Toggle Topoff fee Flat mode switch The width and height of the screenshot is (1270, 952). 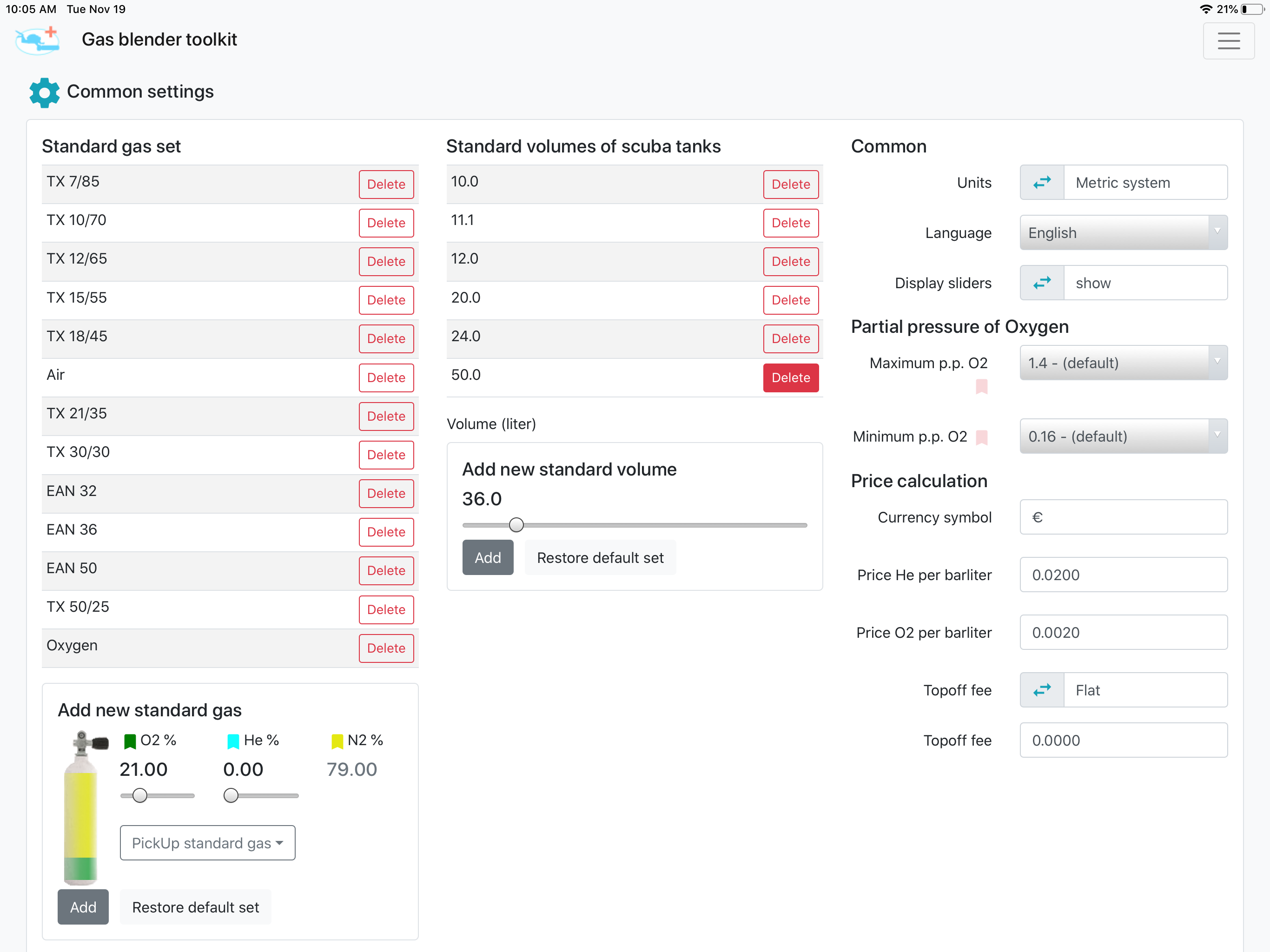pos(1041,690)
